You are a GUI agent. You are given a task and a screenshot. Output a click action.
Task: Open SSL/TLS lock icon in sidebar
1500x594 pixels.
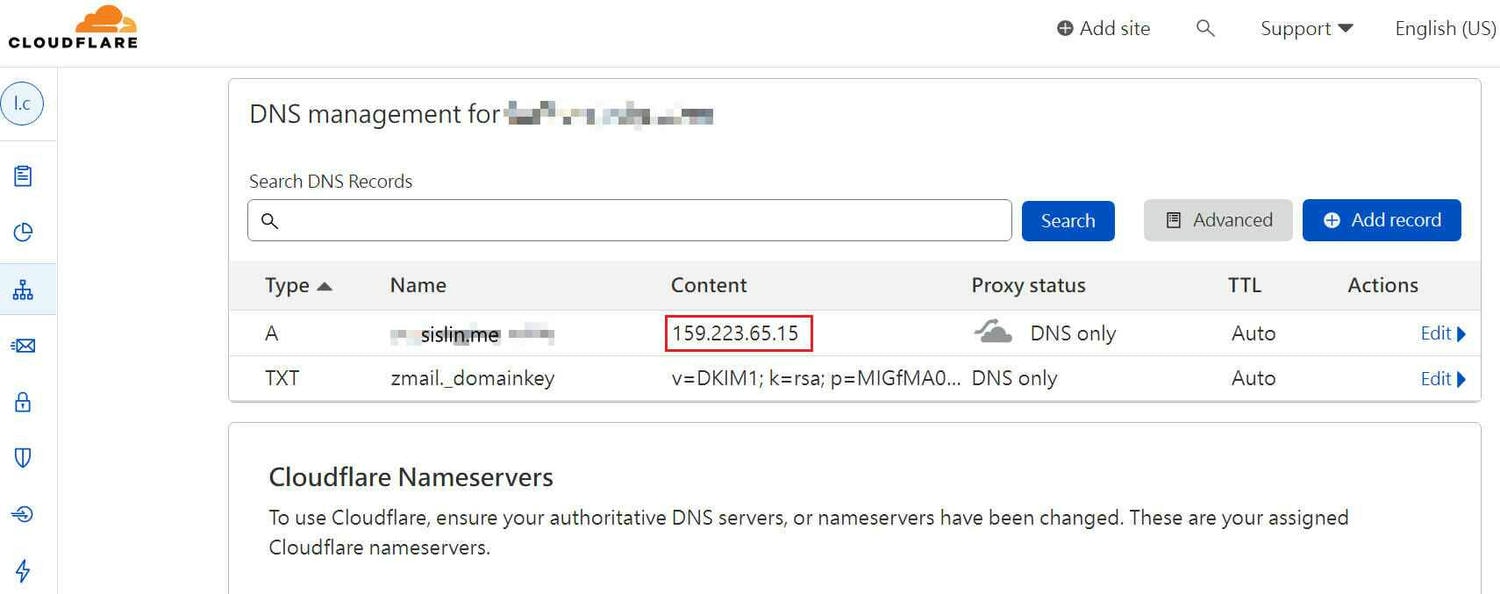[23, 402]
